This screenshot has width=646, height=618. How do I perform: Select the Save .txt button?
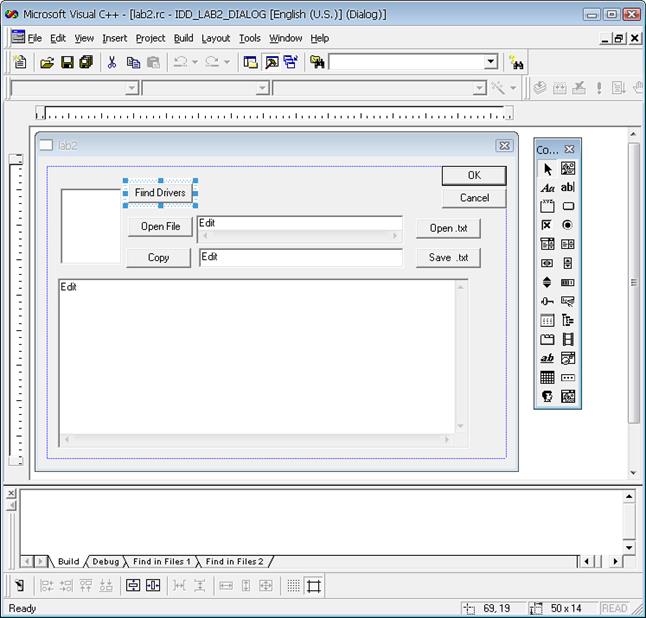click(x=448, y=258)
